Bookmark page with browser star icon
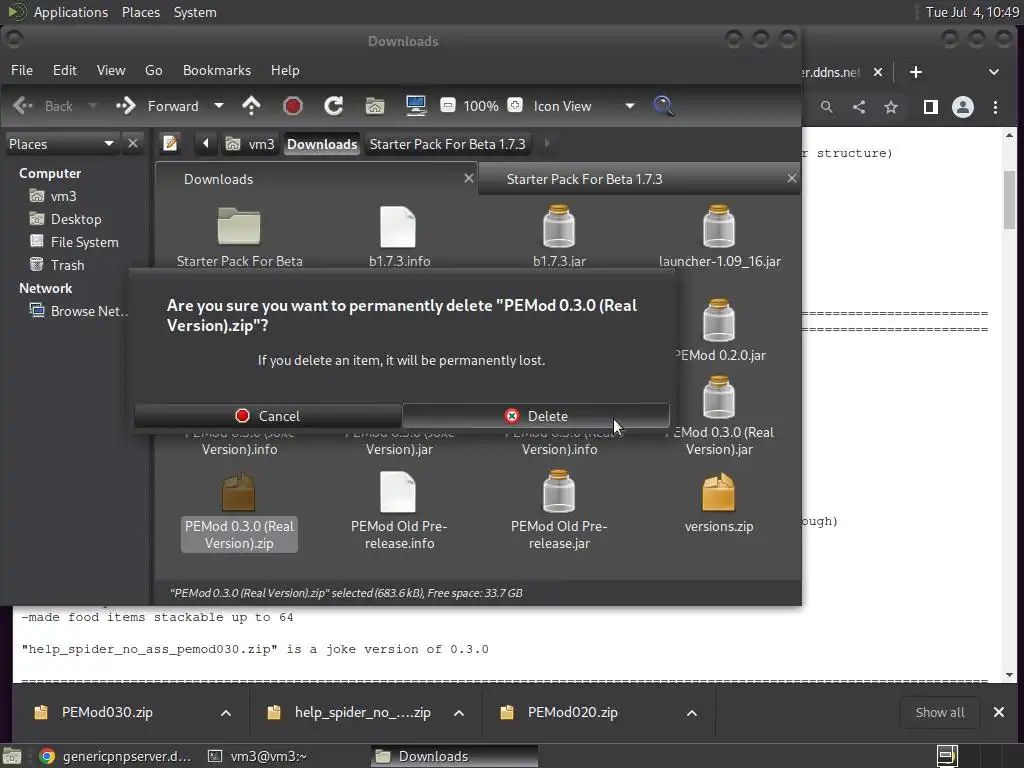Image resolution: width=1024 pixels, height=768 pixels. pyautogui.click(x=891, y=107)
